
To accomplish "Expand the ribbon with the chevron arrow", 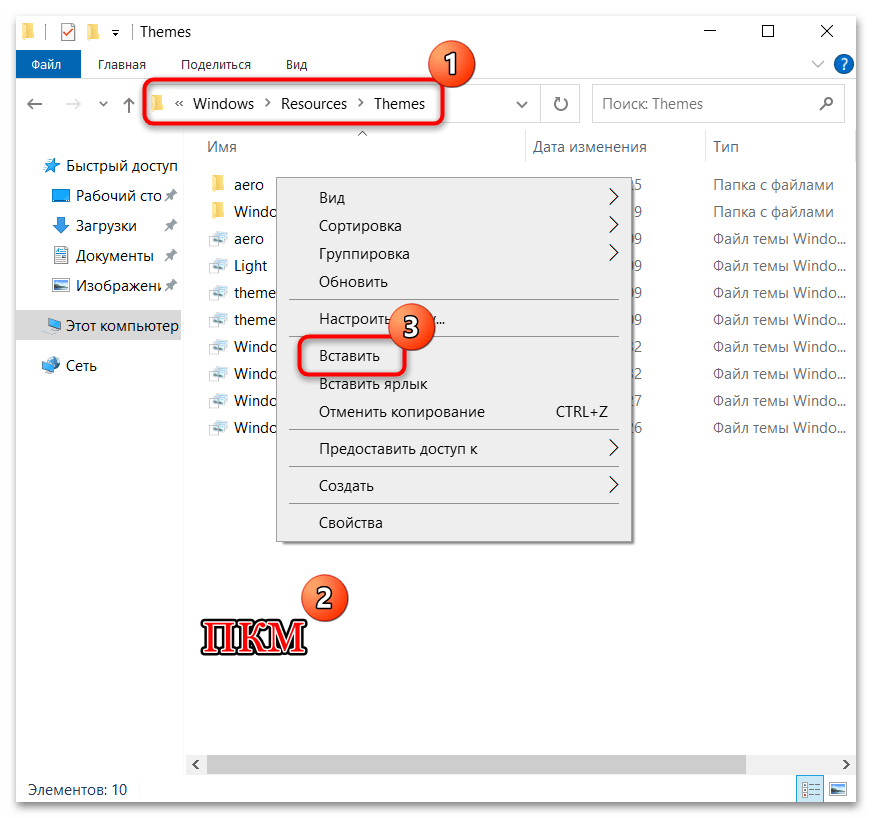I will point(818,64).
